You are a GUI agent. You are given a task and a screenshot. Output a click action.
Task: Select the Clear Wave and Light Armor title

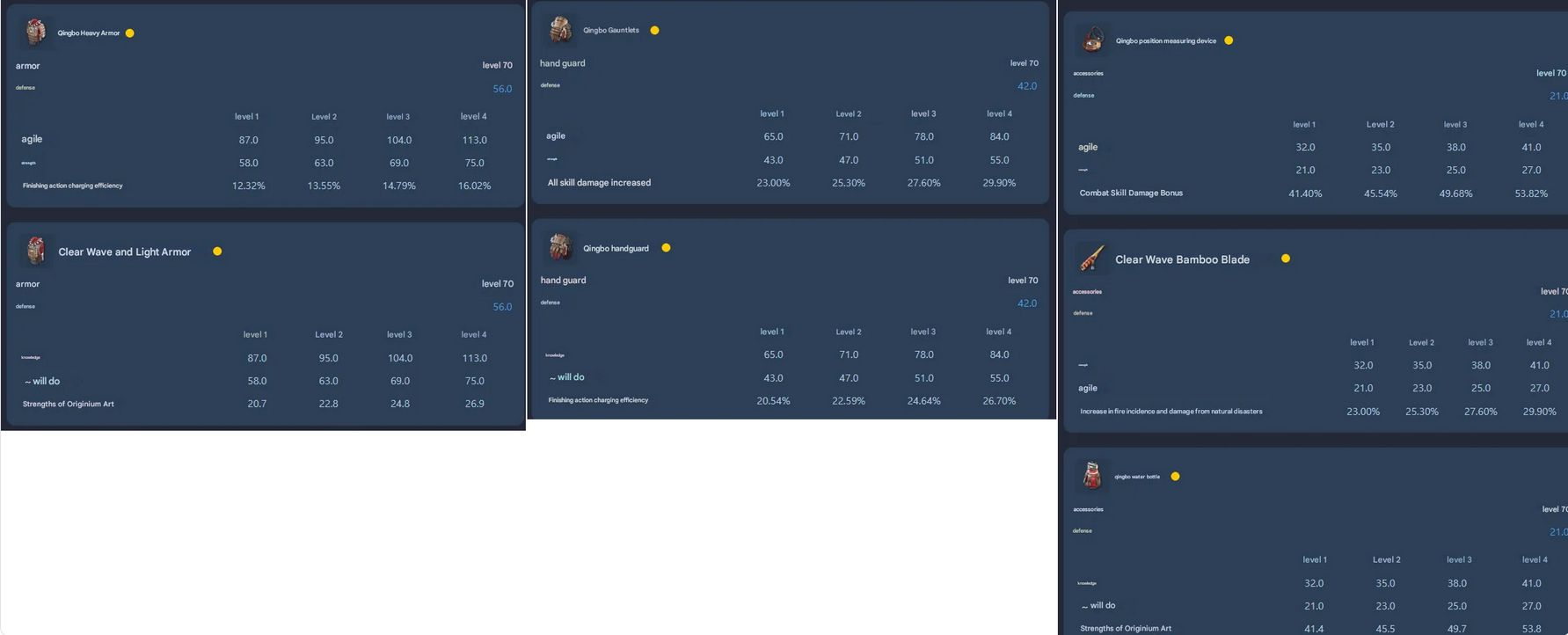pos(125,252)
